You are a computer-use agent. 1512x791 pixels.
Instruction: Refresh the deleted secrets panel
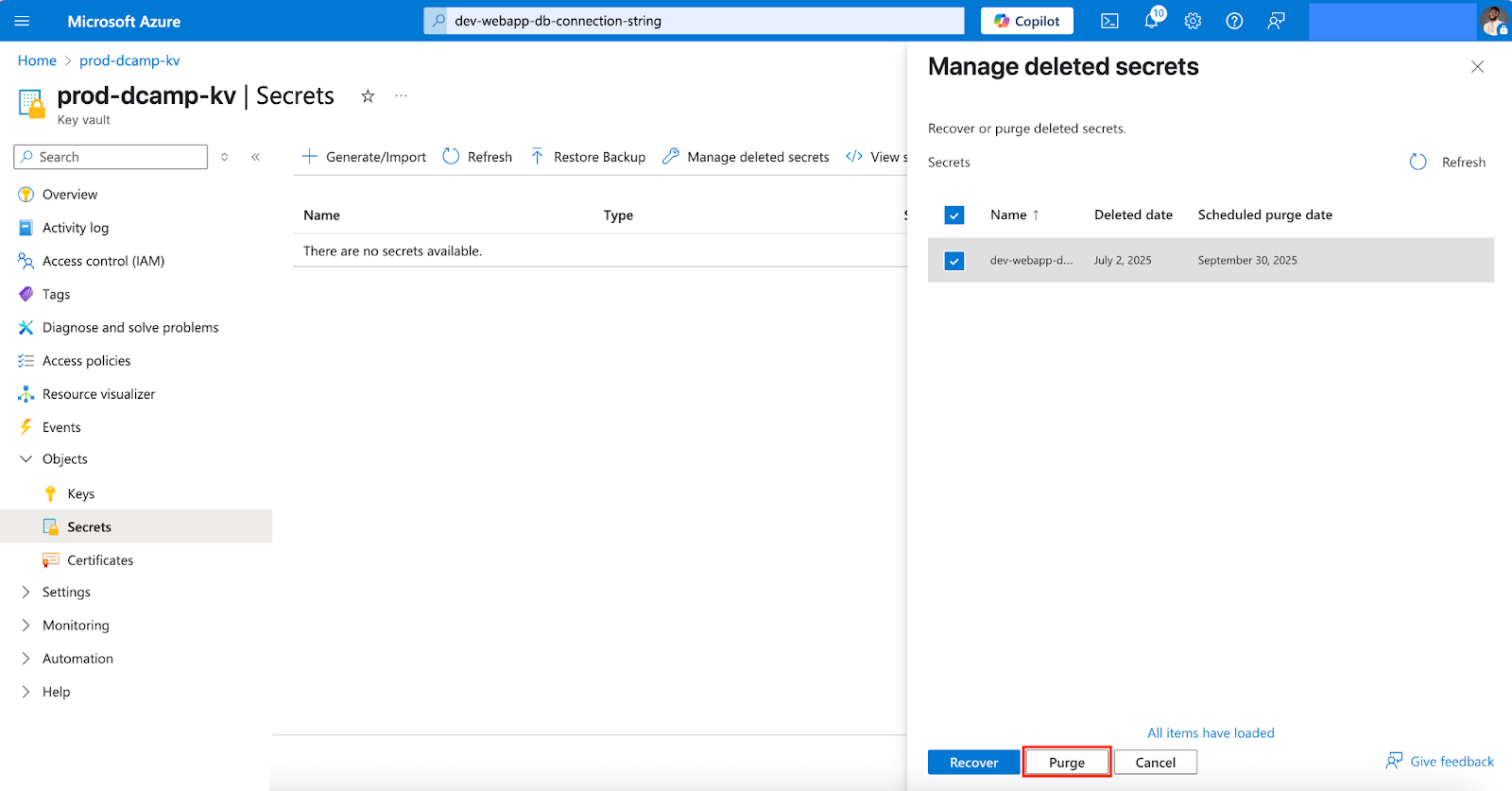point(1448,163)
